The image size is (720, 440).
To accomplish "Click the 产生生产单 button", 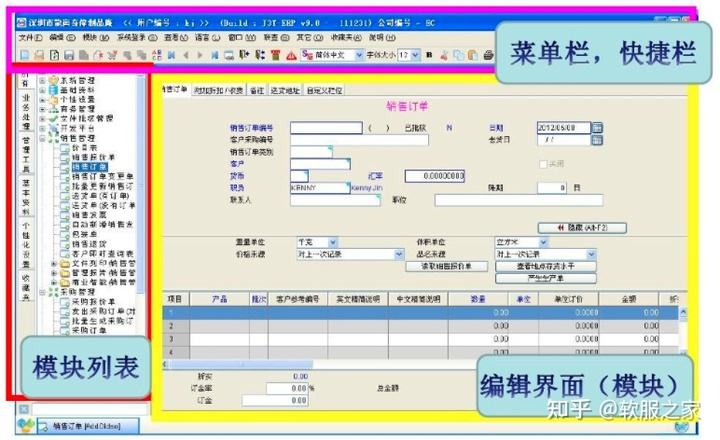I will (546, 278).
